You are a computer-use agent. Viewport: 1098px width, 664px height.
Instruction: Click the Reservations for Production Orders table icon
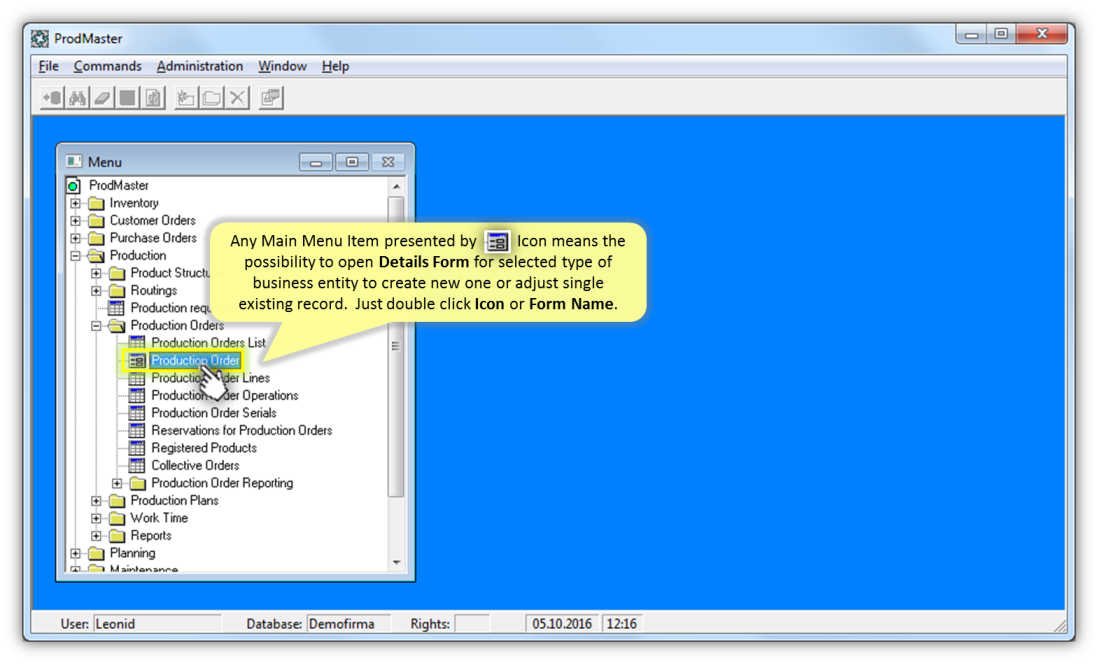coord(137,431)
